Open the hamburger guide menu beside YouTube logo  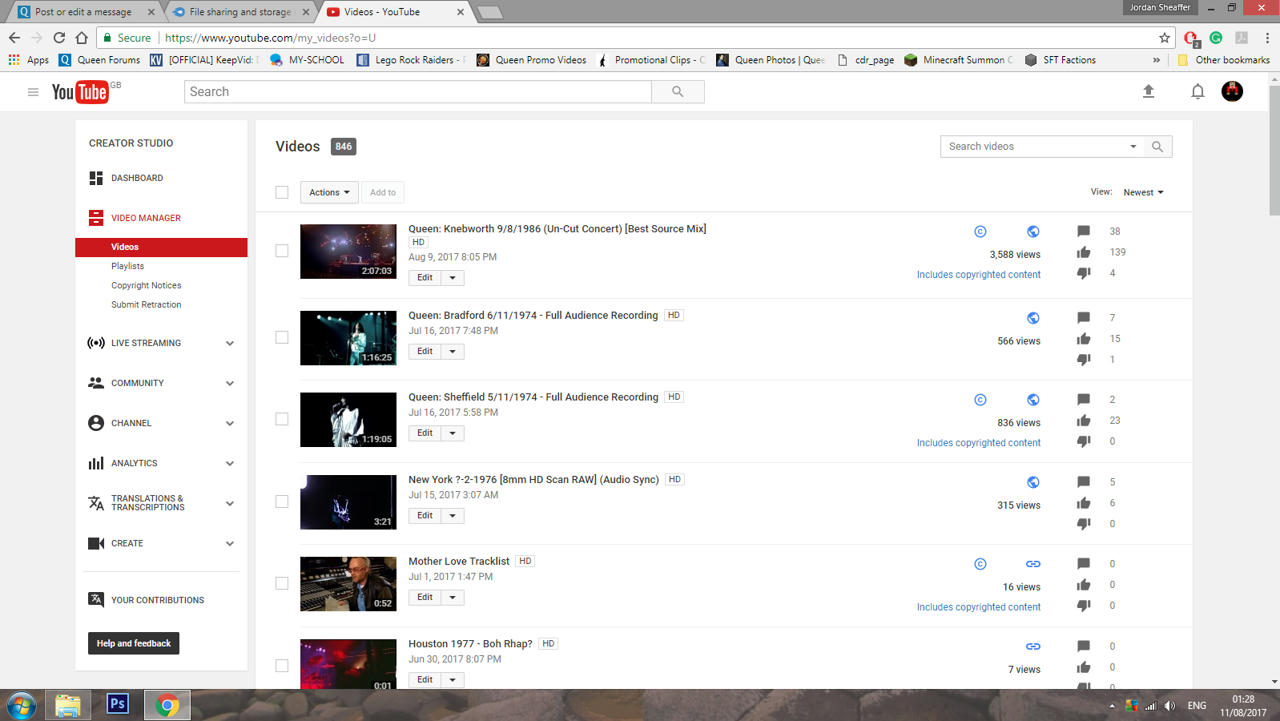33,92
